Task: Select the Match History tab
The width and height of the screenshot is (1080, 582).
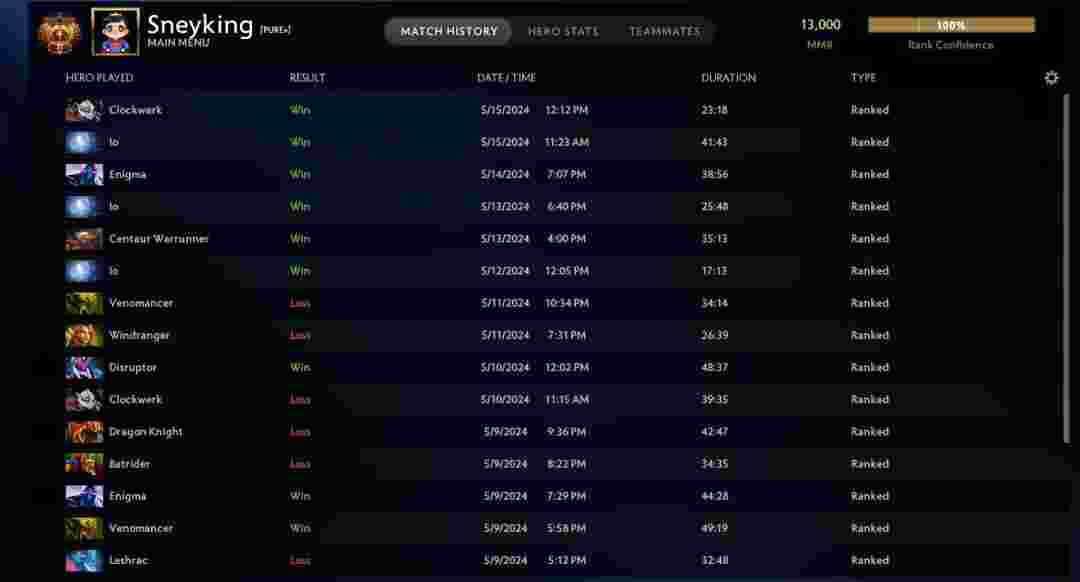Action: [449, 32]
